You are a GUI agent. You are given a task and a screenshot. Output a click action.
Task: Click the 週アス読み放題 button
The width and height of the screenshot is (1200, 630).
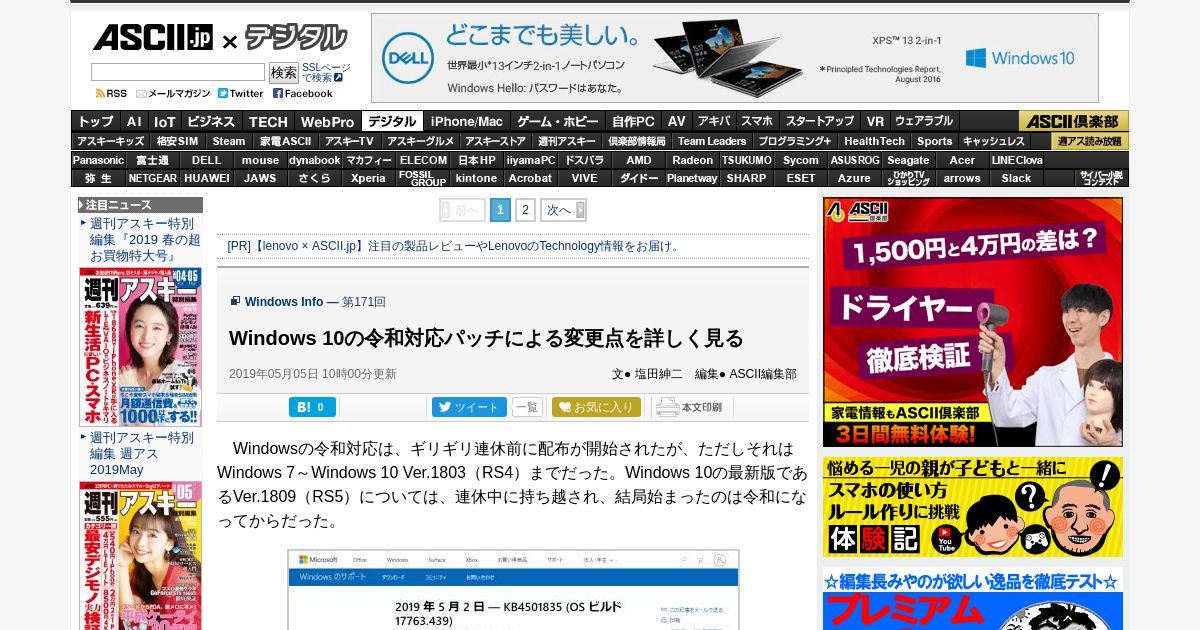pyautogui.click(x=1090, y=141)
